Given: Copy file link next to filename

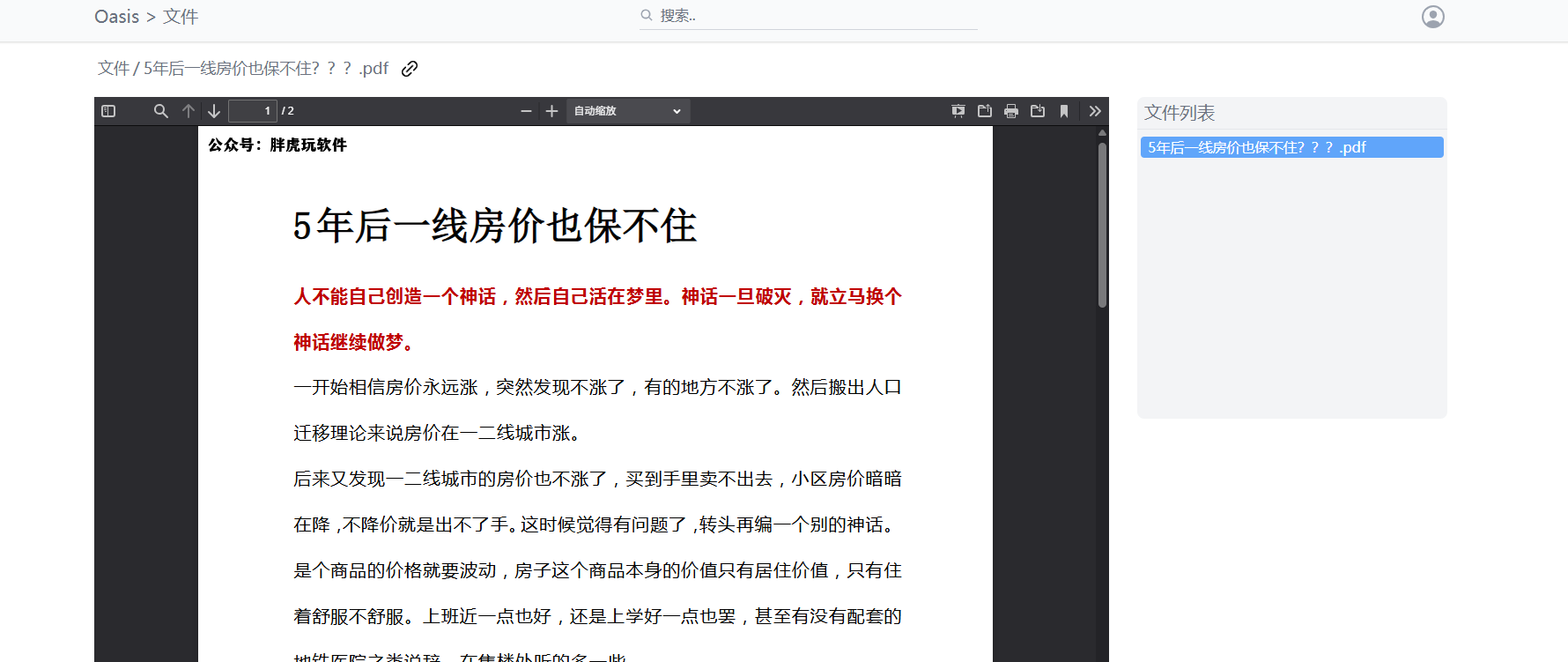Looking at the screenshot, I should click(x=410, y=69).
